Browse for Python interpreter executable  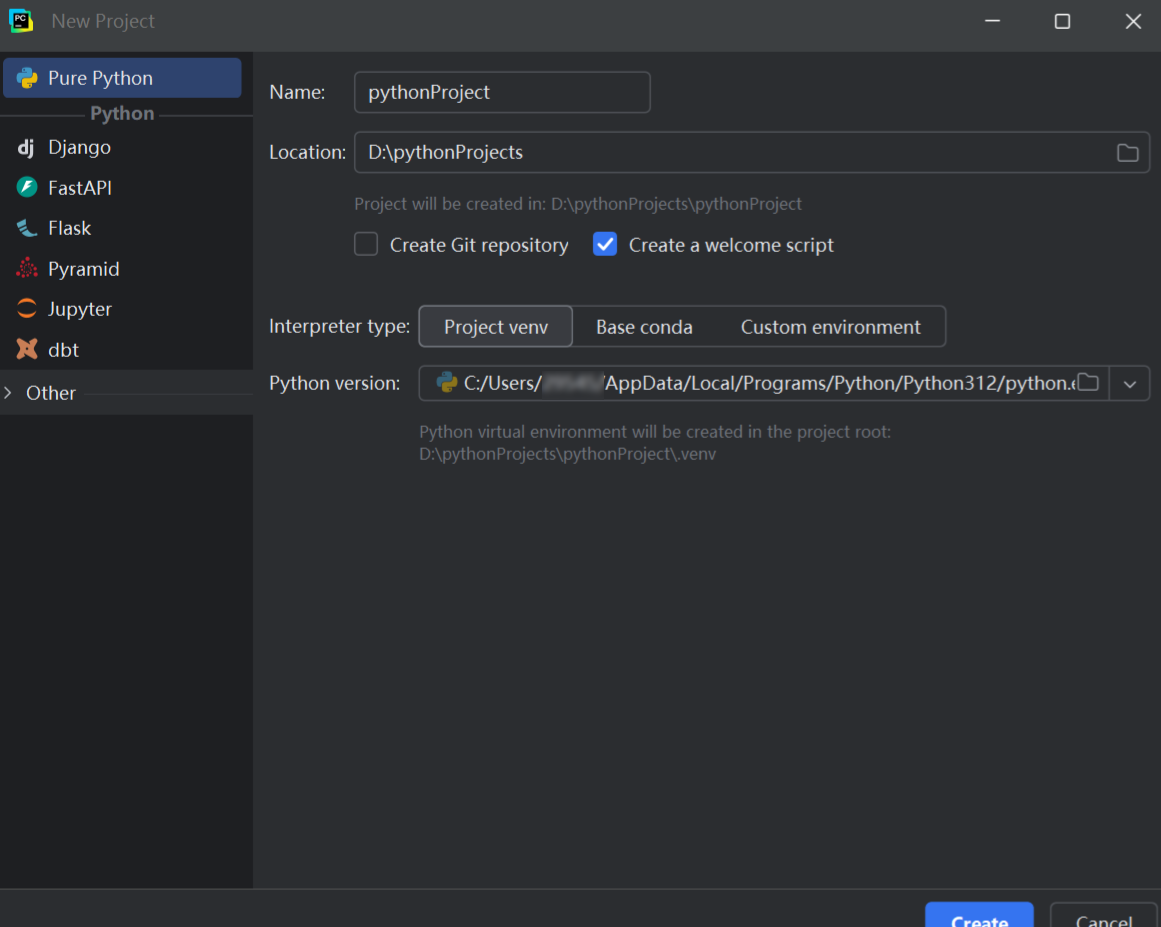point(1088,383)
